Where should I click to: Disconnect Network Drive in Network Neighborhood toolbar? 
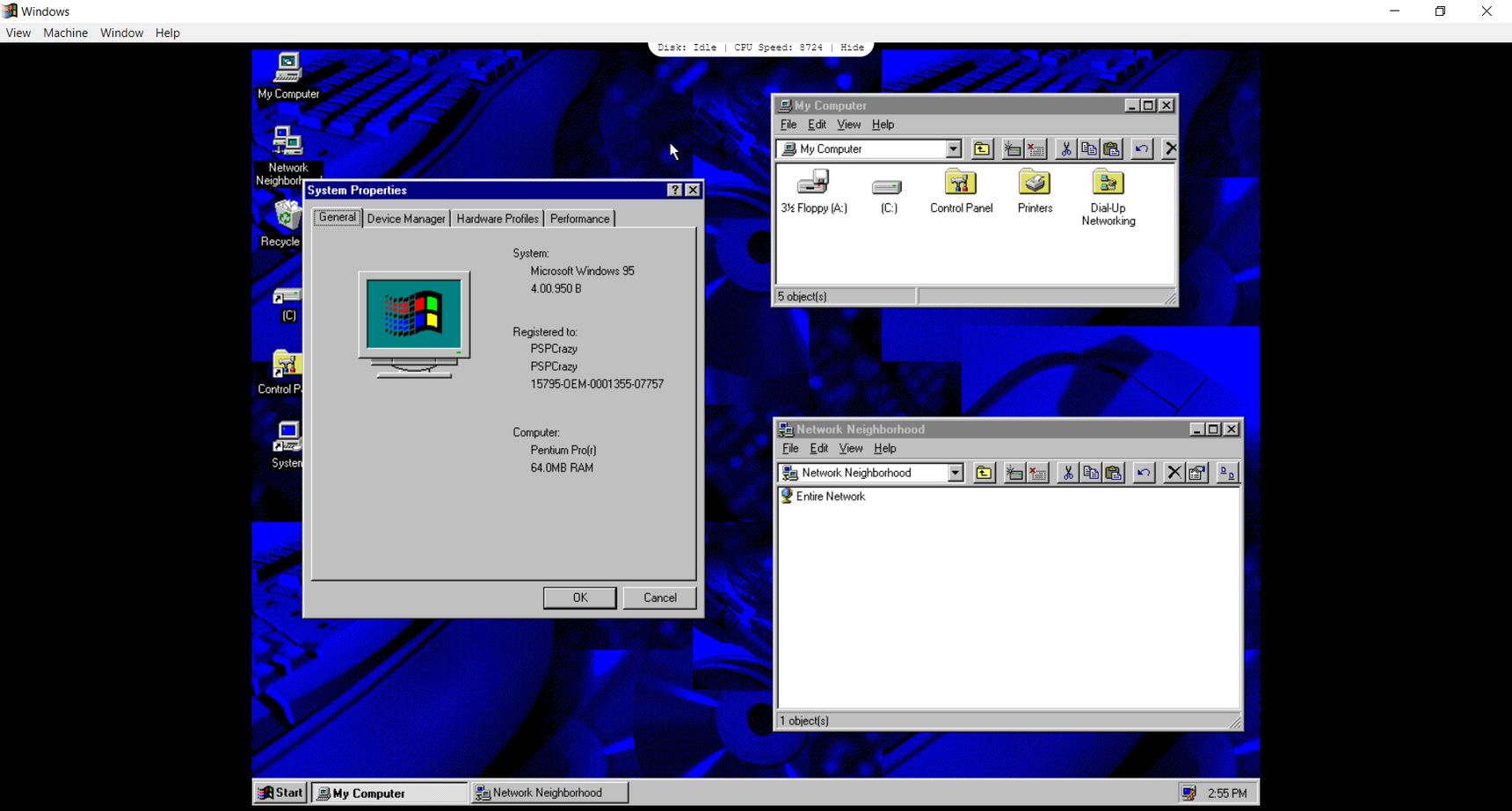(1037, 473)
